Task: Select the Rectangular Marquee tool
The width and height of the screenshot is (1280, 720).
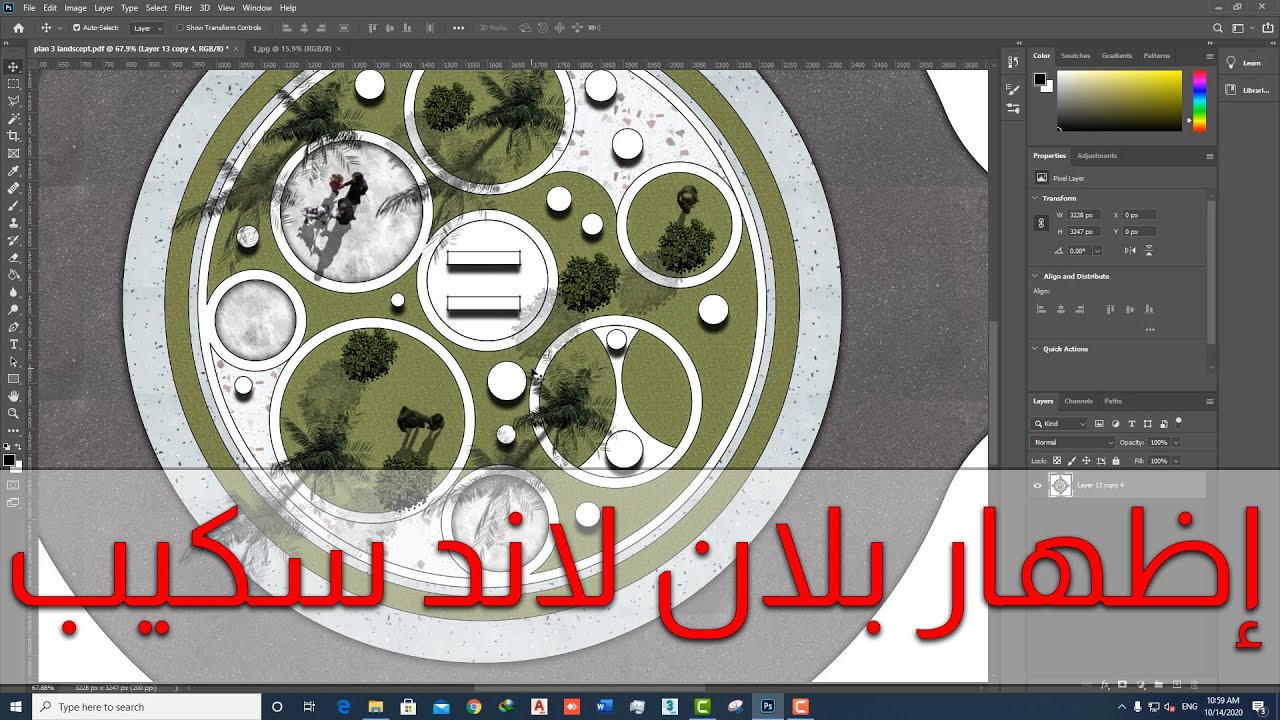Action: [13, 84]
